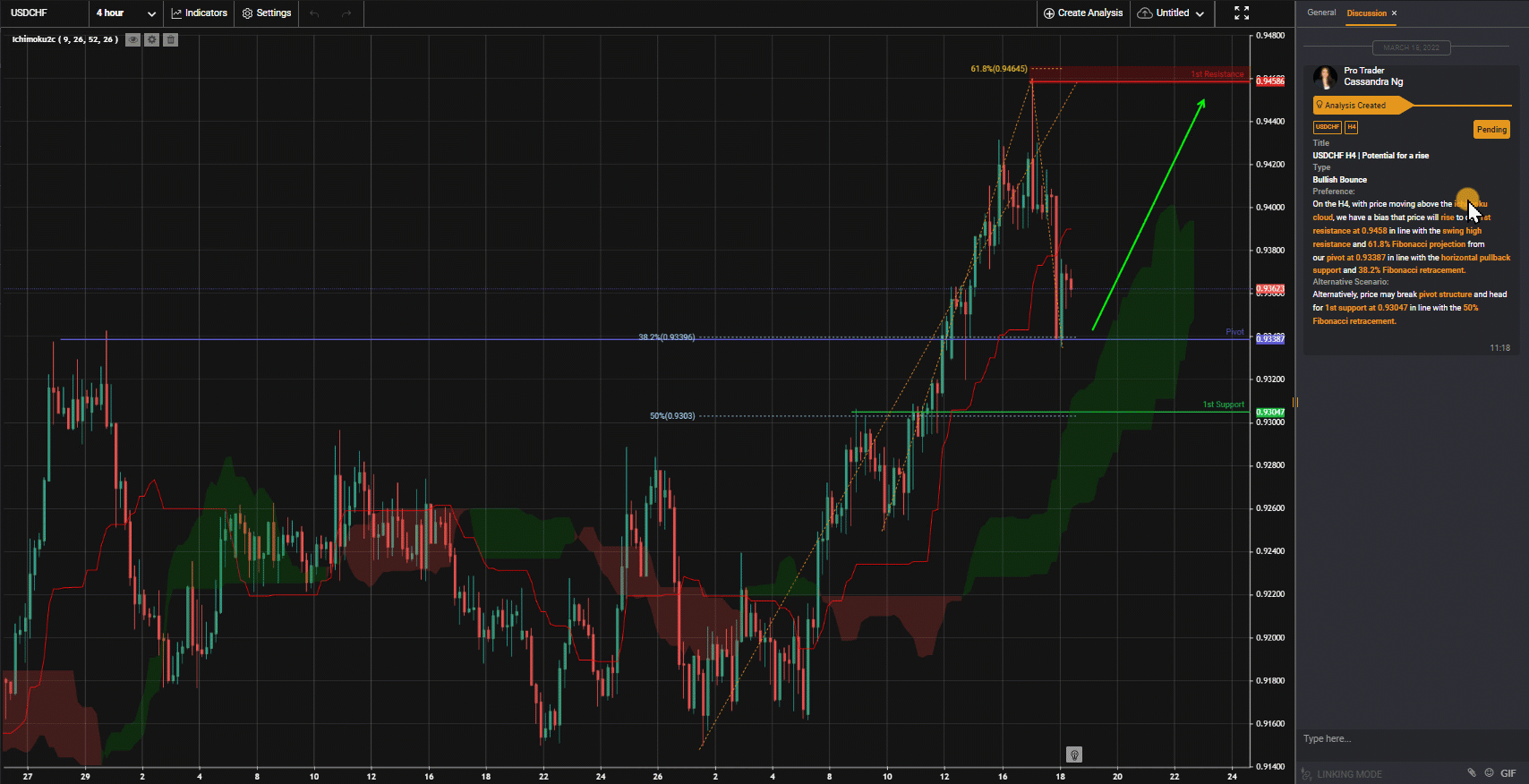Click the 11:18 message timestamp
Viewport: 1529px width, 784px height.
coord(1499,348)
